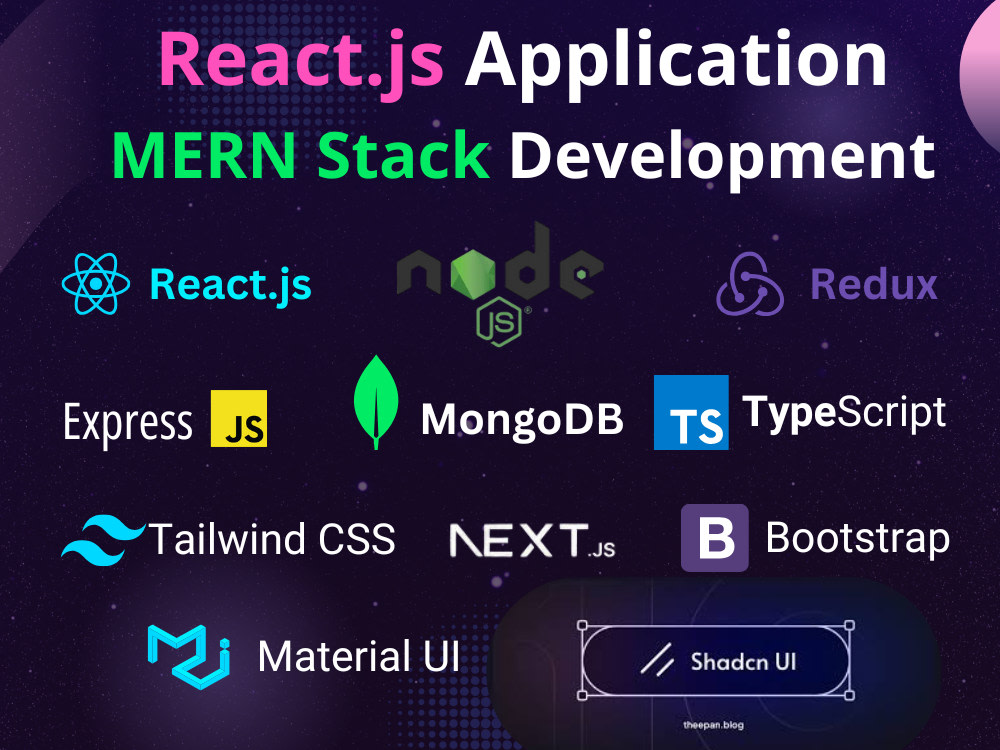The image size is (1000, 750).
Task: Click the Express text
Action: (128, 423)
